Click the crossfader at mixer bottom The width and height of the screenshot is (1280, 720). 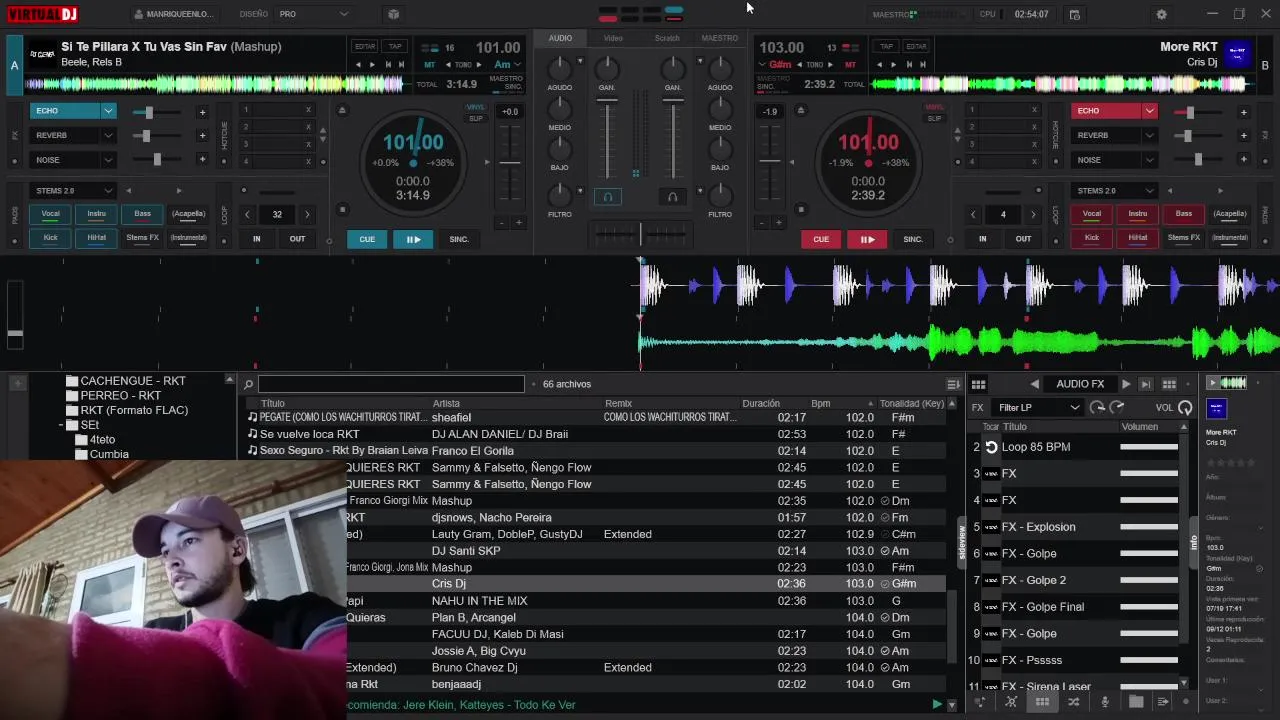tap(640, 234)
